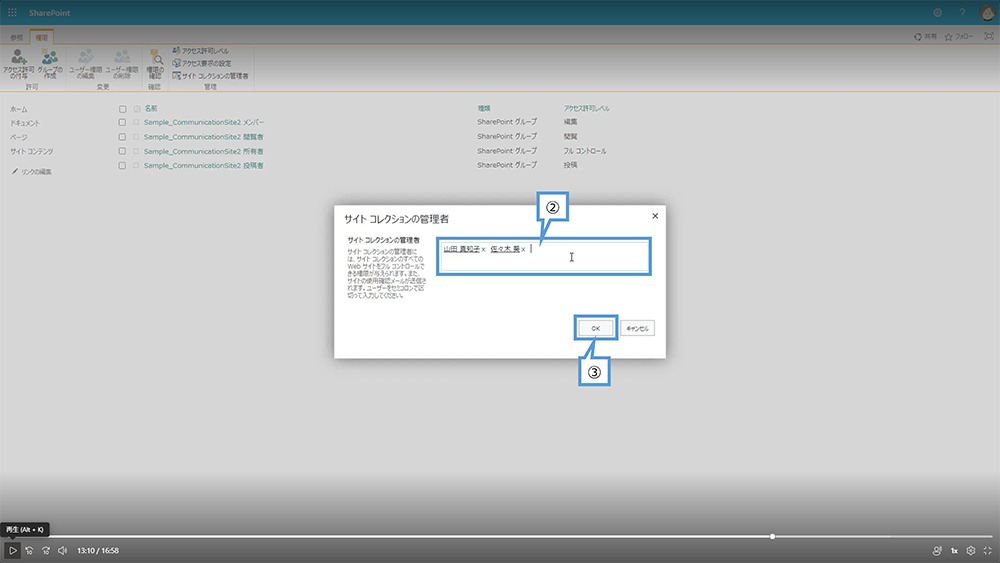This screenshot has width=1000, height=563.
Task: Click 編集 permission level text
Action: tap(570, 122)
